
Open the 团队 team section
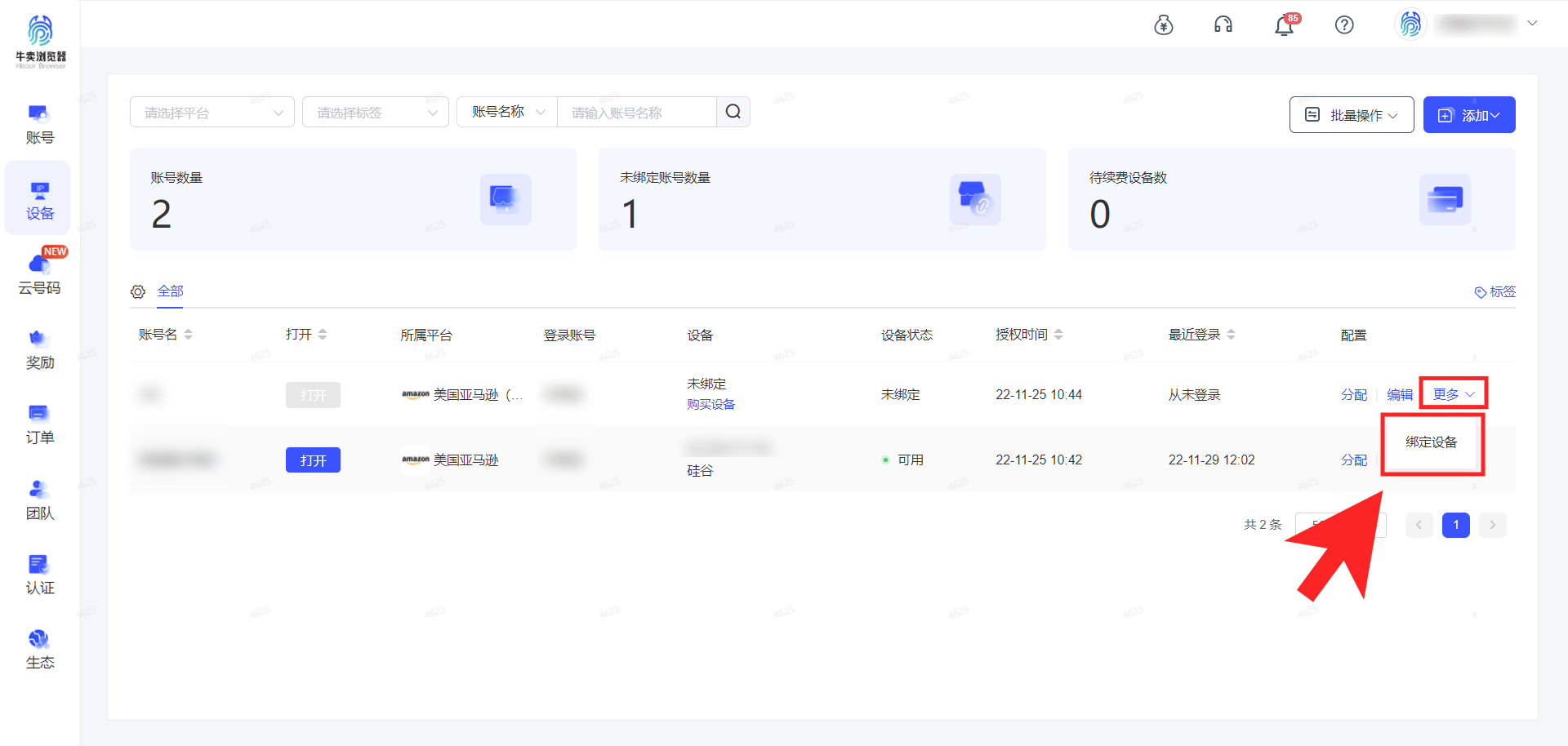point(39,500)
